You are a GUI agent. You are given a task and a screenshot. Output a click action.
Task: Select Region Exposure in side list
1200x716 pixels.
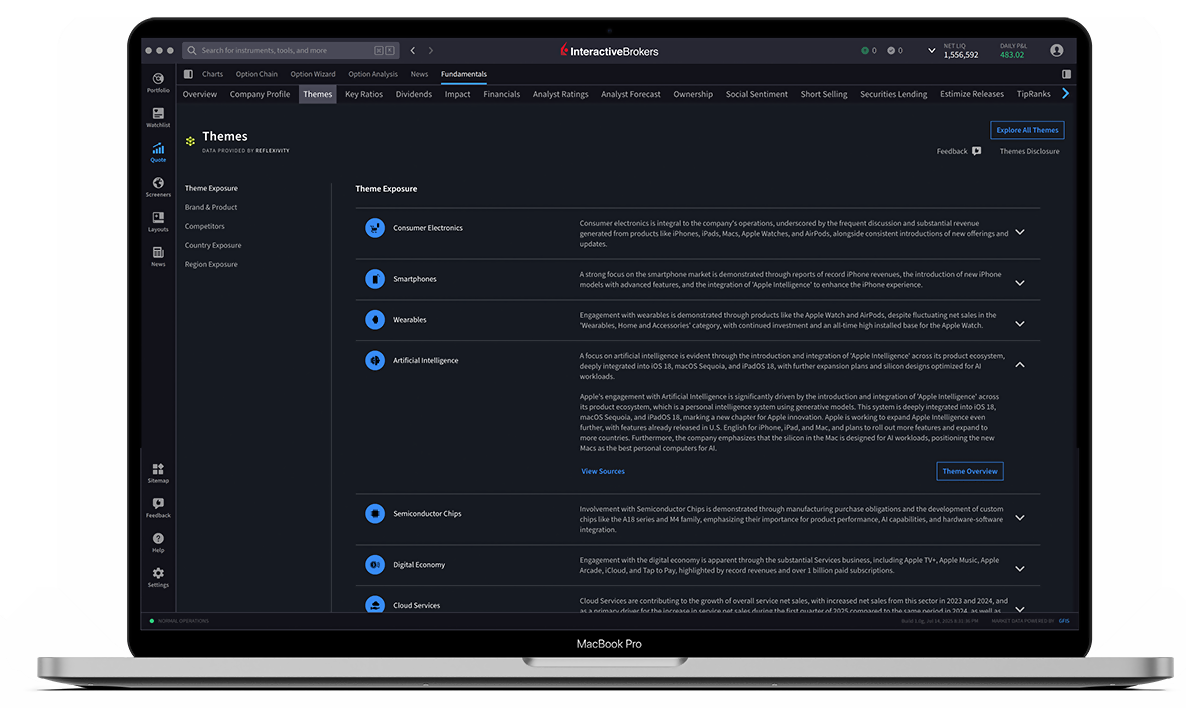(x=211, y=264)
